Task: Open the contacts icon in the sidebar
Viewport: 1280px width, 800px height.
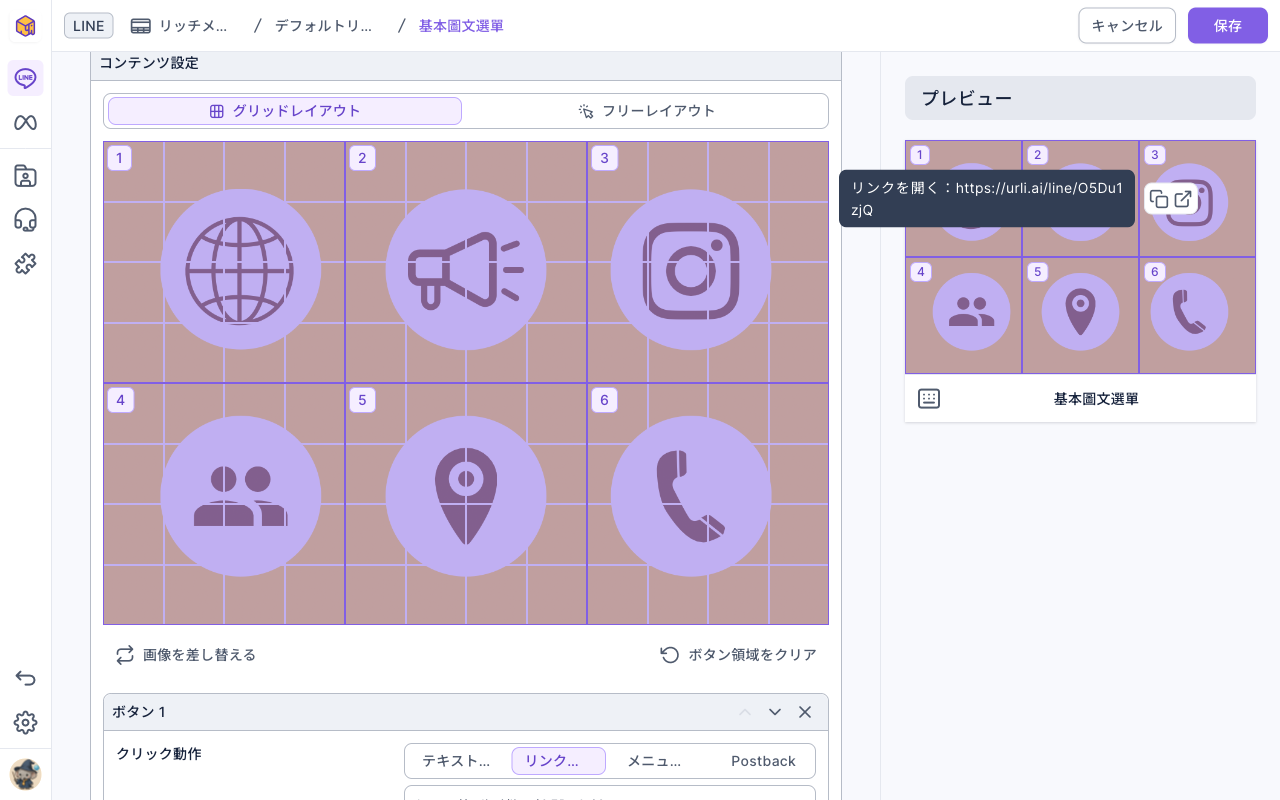Action: (25, 176)
